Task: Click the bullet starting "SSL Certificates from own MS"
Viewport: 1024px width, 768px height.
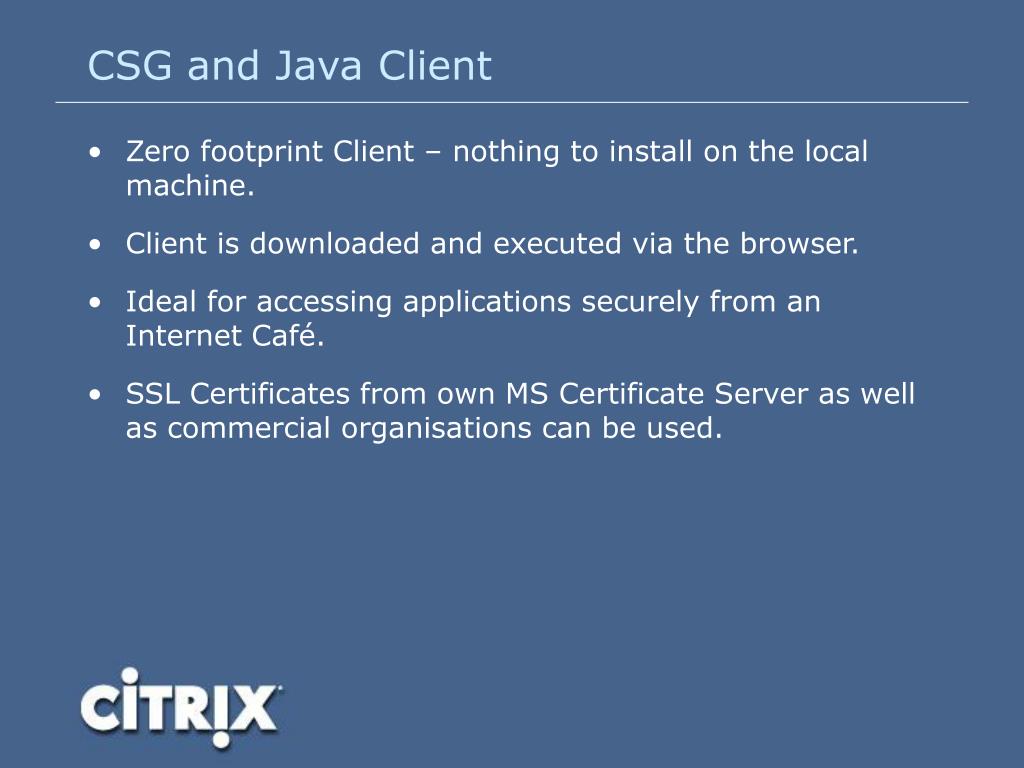Action: point(520,411)
